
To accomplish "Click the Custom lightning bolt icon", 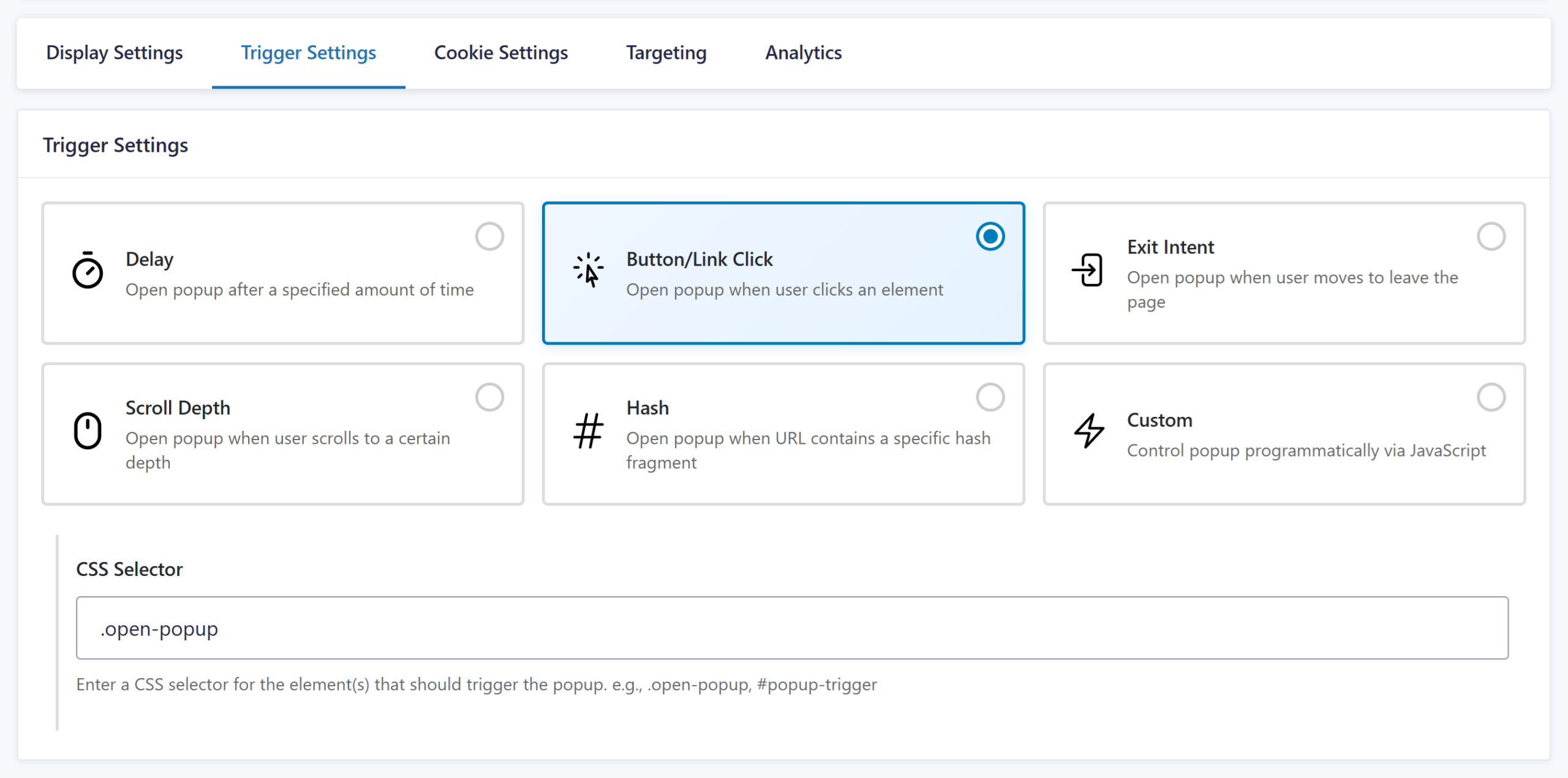I will click(1089, 431).
